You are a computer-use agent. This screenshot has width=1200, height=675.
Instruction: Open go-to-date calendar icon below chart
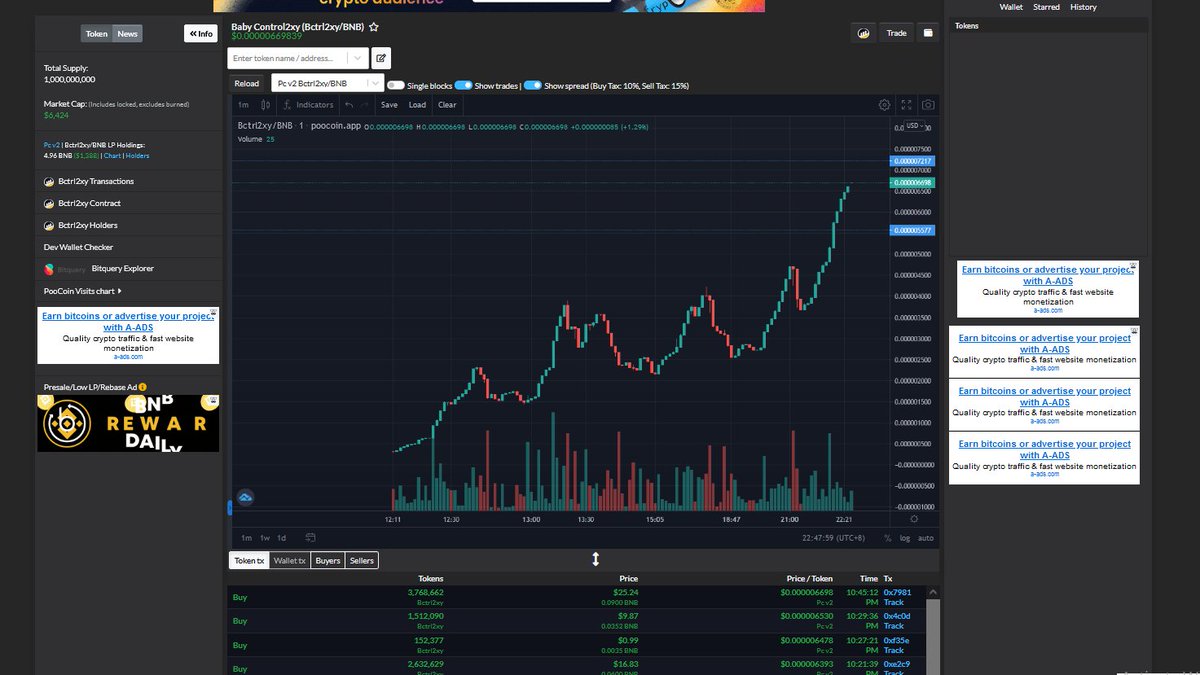(x=311, y=538)
